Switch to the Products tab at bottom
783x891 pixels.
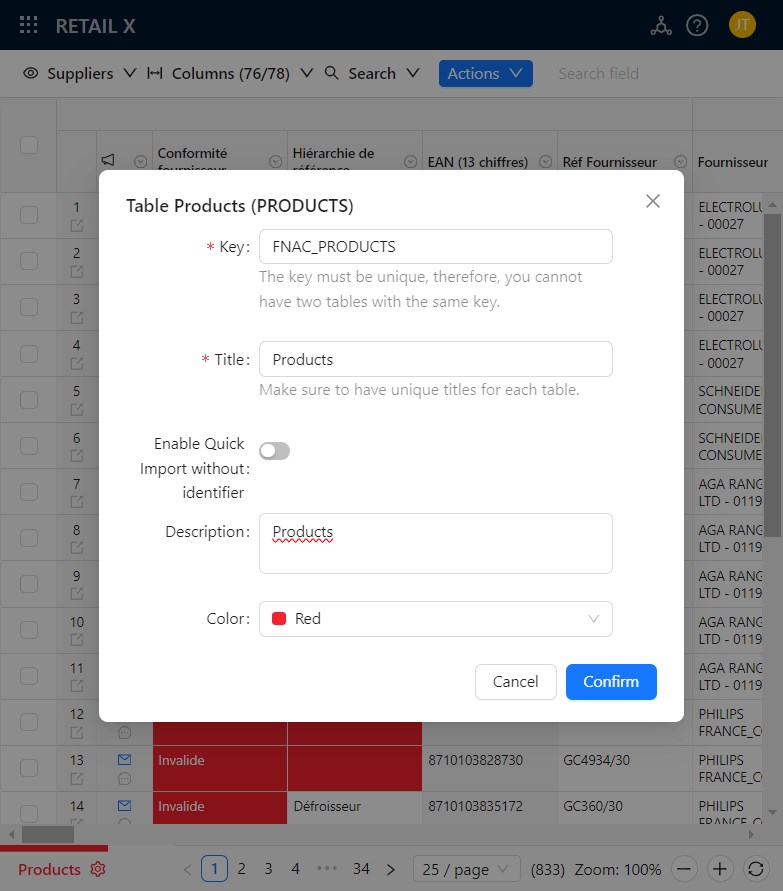point(52,869)
